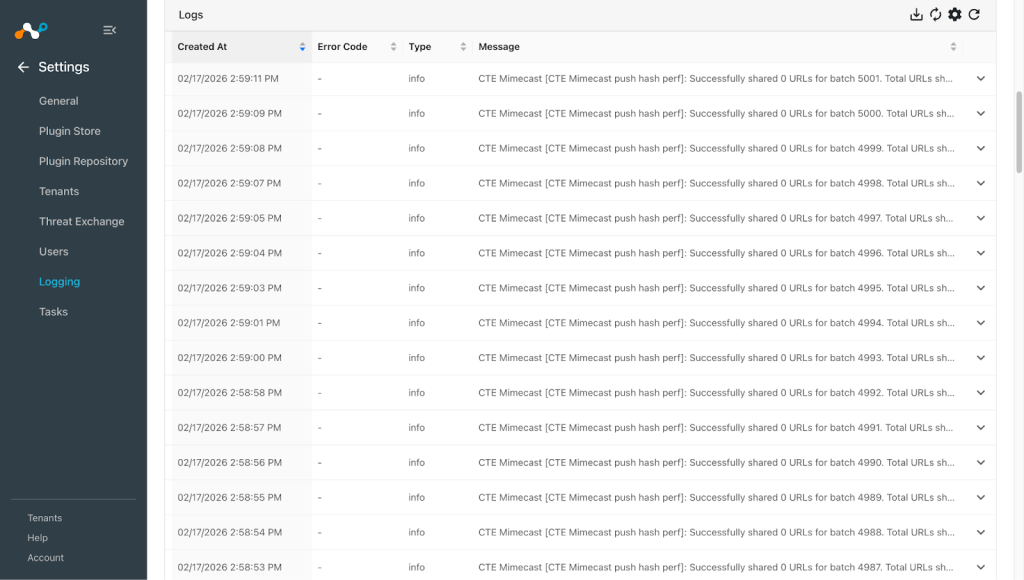Expand the log row for batch 4994
Screen dimensions: 1024x580
(980, 323)
